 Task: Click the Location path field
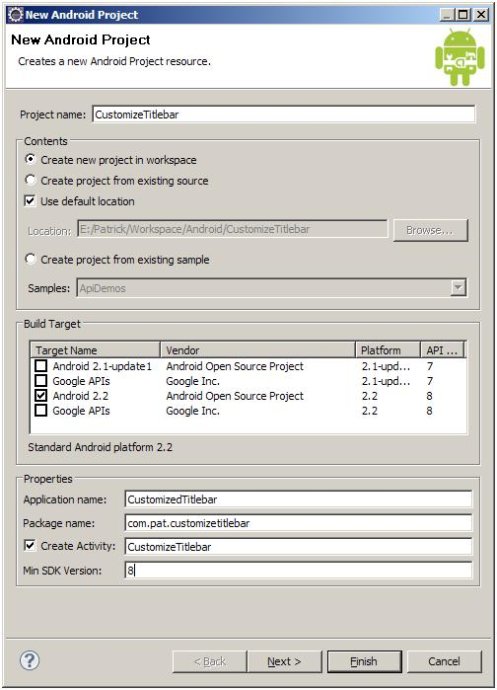pyautogui.click(x=232, y=229)
